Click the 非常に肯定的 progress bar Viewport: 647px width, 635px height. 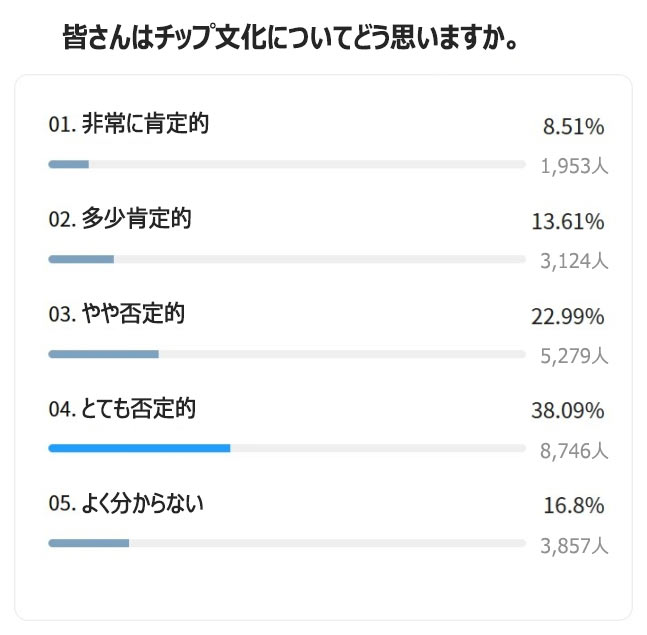coord(286,164)
